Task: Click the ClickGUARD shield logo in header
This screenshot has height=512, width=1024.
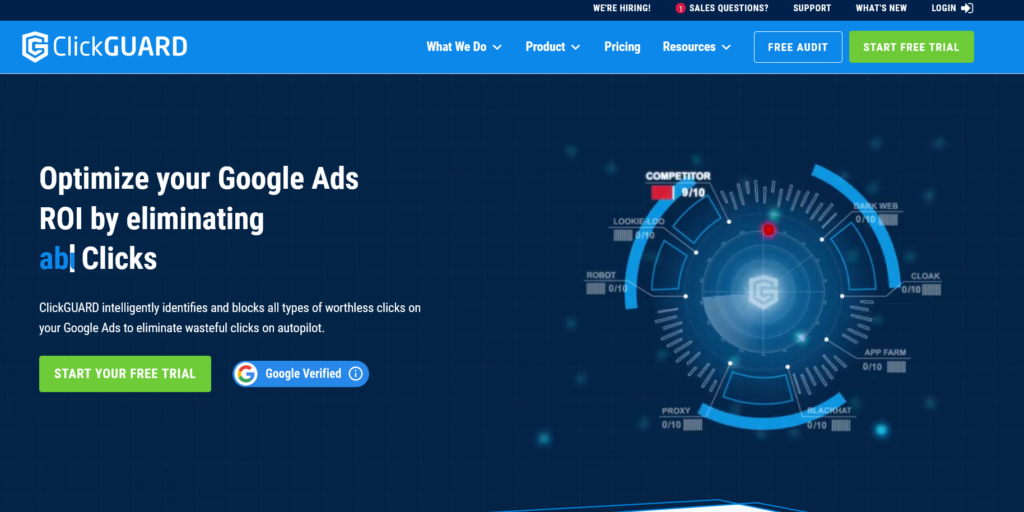Action: (36, 47)
